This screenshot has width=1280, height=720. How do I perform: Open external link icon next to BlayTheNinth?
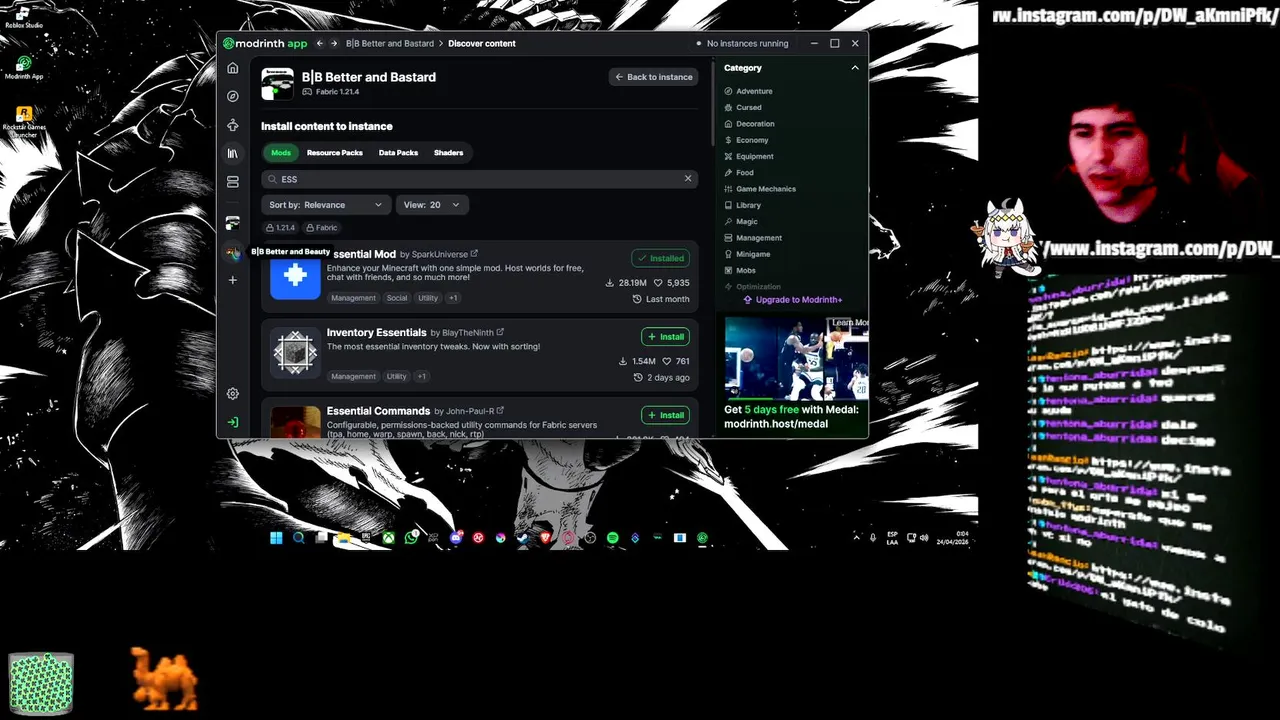coord(500,332)
